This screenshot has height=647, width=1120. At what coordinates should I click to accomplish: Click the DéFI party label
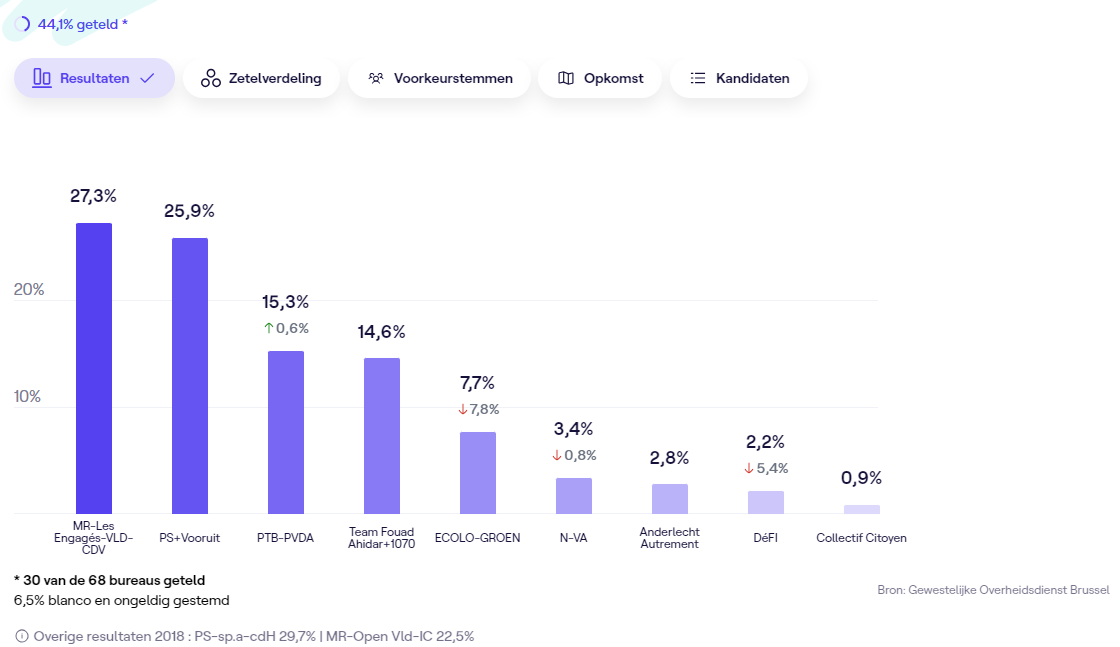click(765, 538)
